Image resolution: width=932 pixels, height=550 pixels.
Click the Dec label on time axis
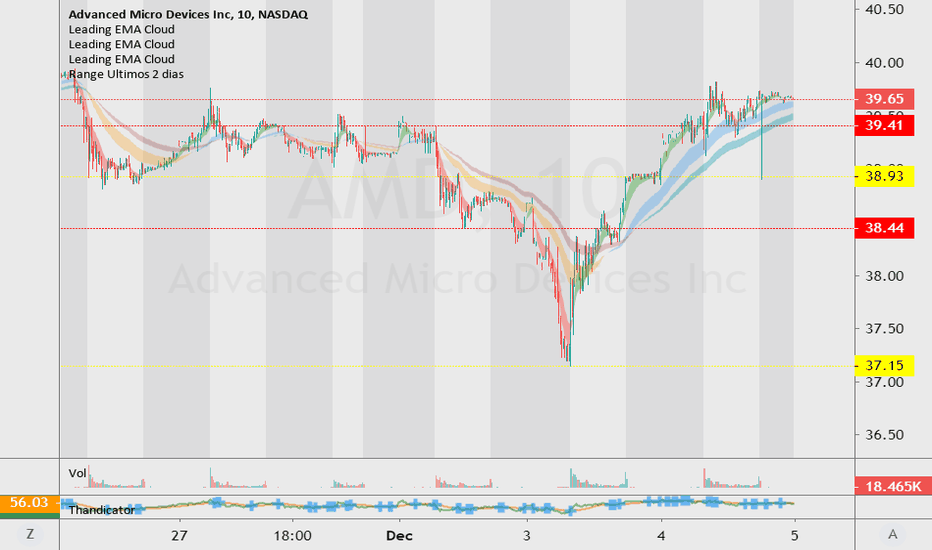click(x=399, y=536)
